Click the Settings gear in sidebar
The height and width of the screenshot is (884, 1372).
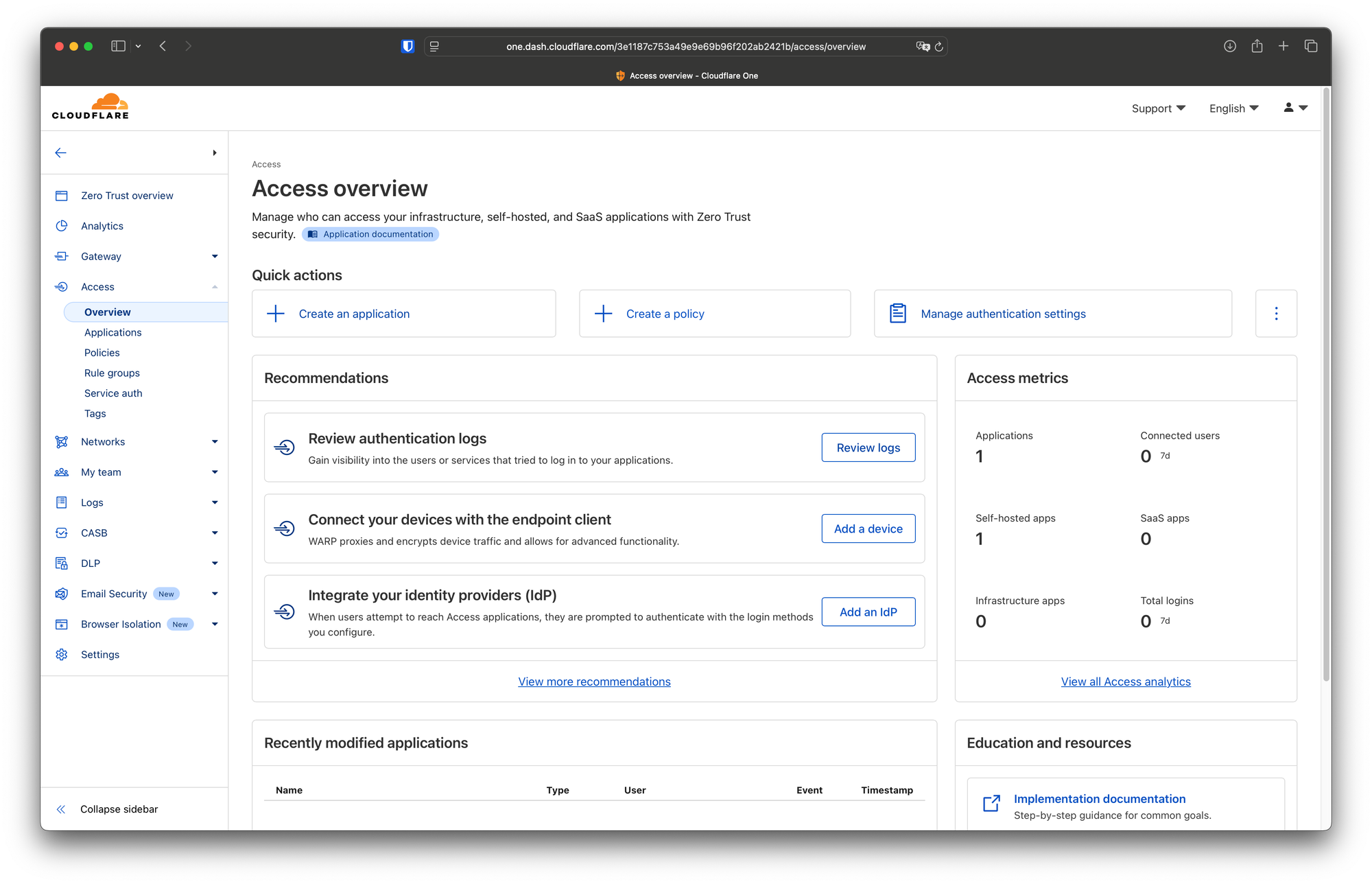coord(62,654)
